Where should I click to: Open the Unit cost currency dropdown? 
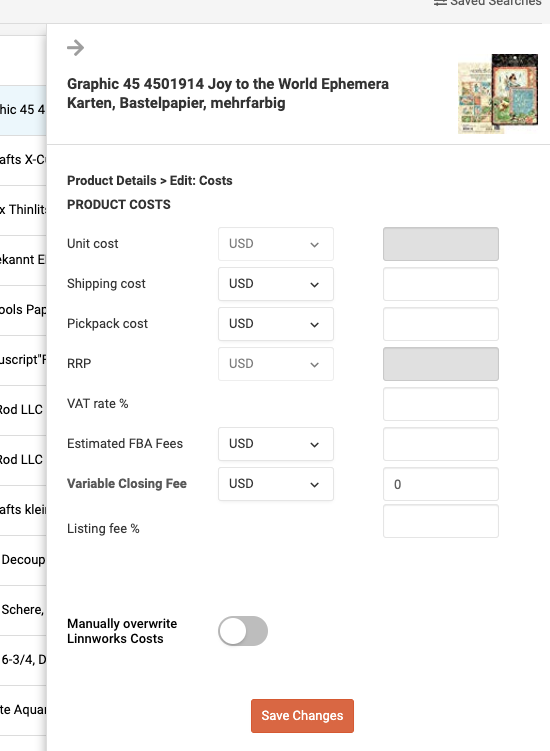(276, 244)
